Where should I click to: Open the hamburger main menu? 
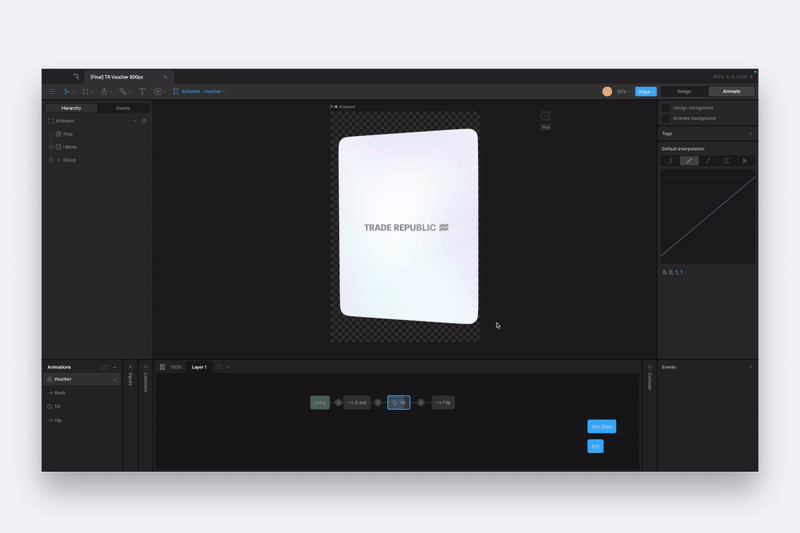[x=52, y=92]
